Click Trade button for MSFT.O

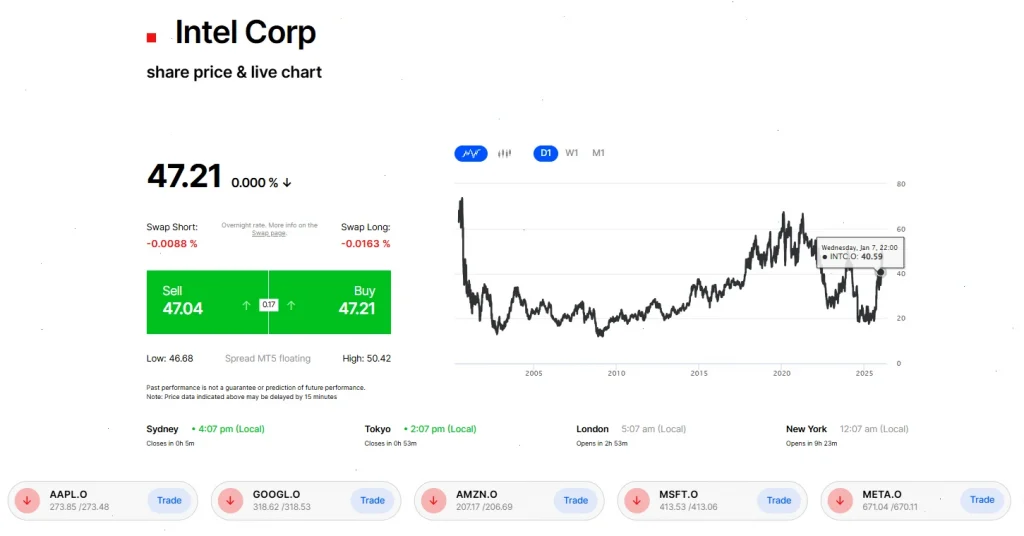(779, 500)
